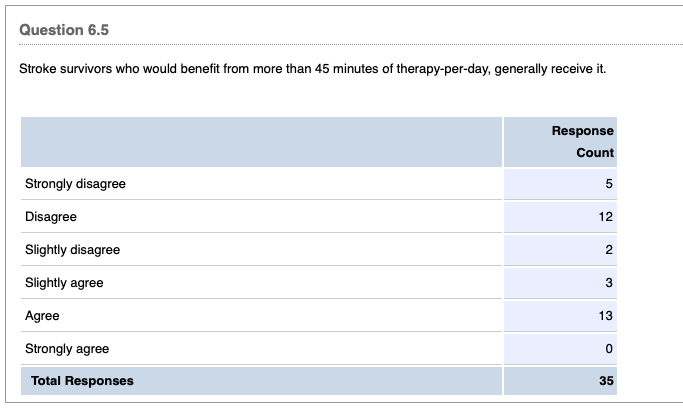Click the count 13 for Agree
This screenshot has height=409, width=683.
606,316
